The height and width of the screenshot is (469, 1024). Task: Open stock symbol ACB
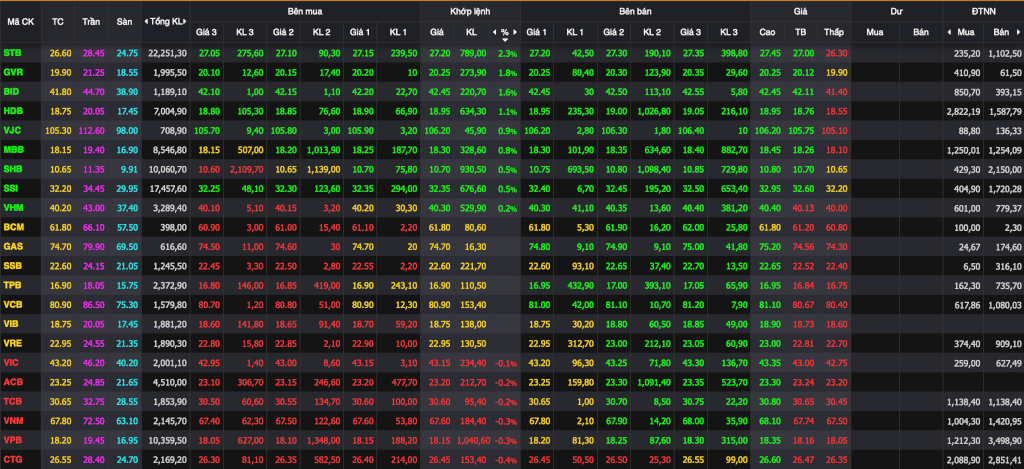pos(12,382)
